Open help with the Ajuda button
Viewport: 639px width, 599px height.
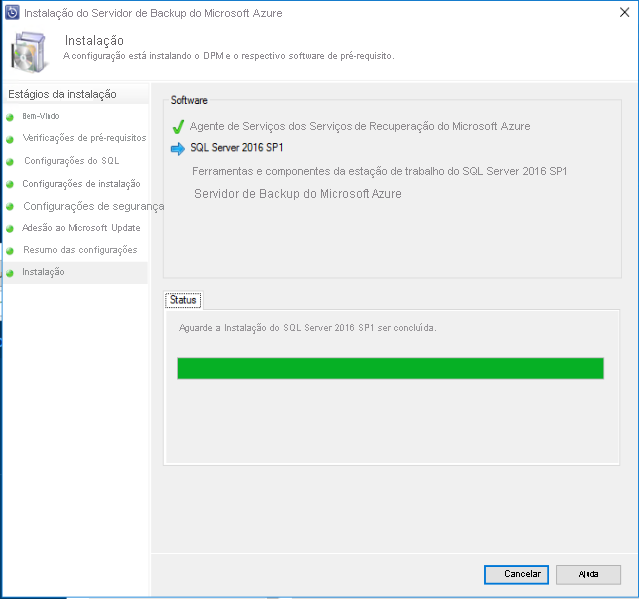tap(588, 574)
